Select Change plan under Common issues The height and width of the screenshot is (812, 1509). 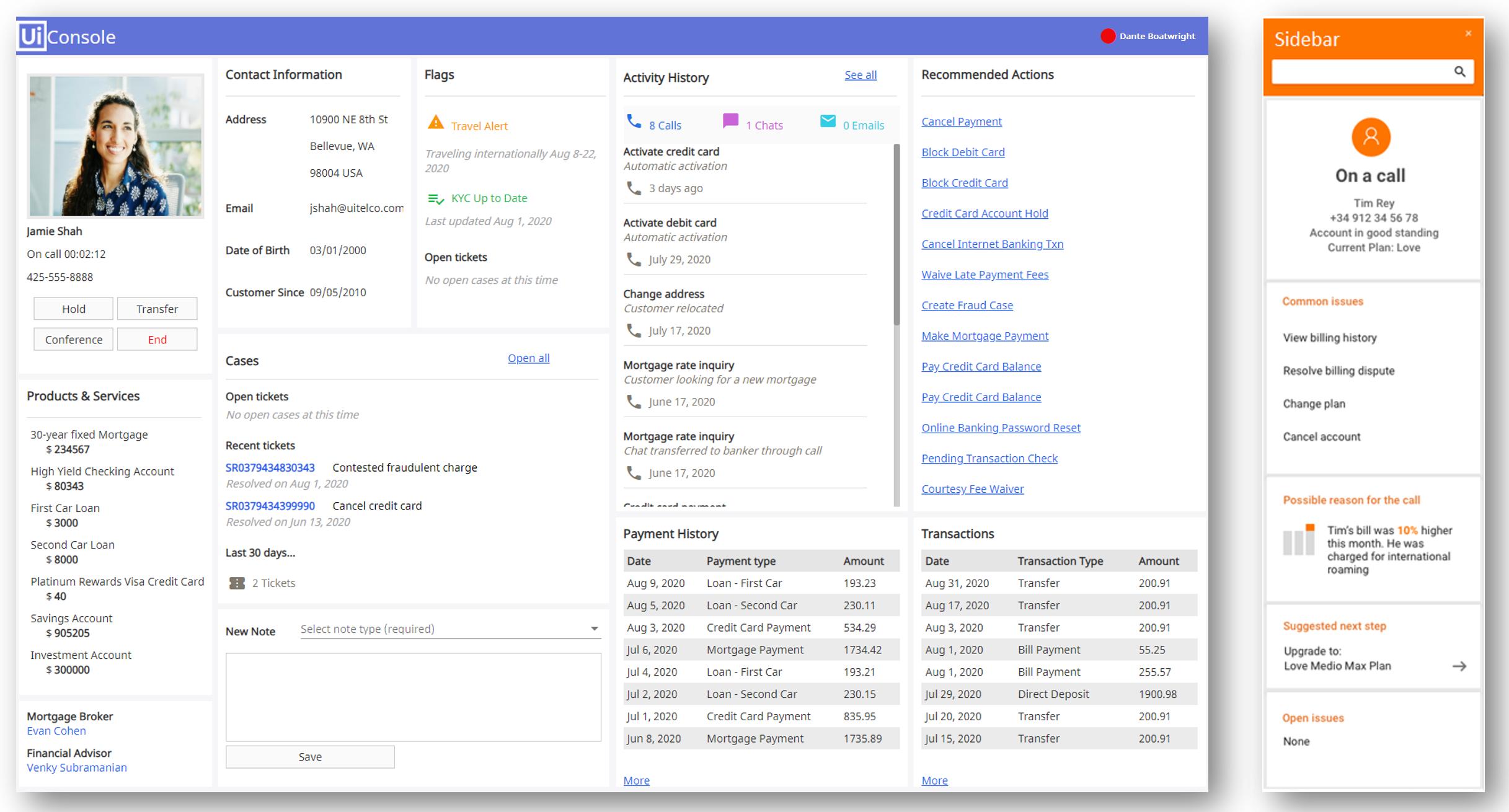[x=1314, y=404]
